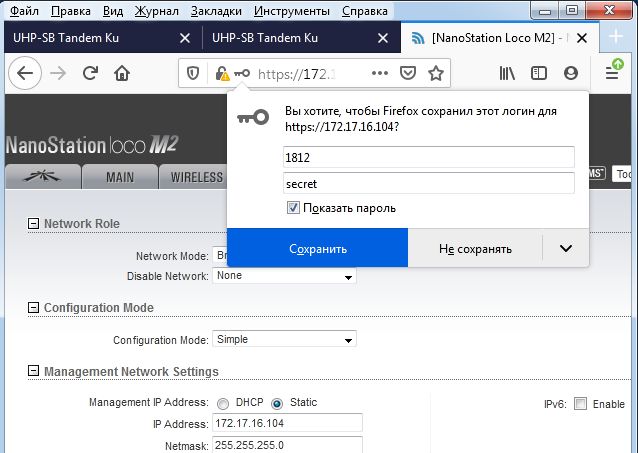This screenshot has height=453, width=638.
Task: Go back to the previous page
Action: pos(25,74)
